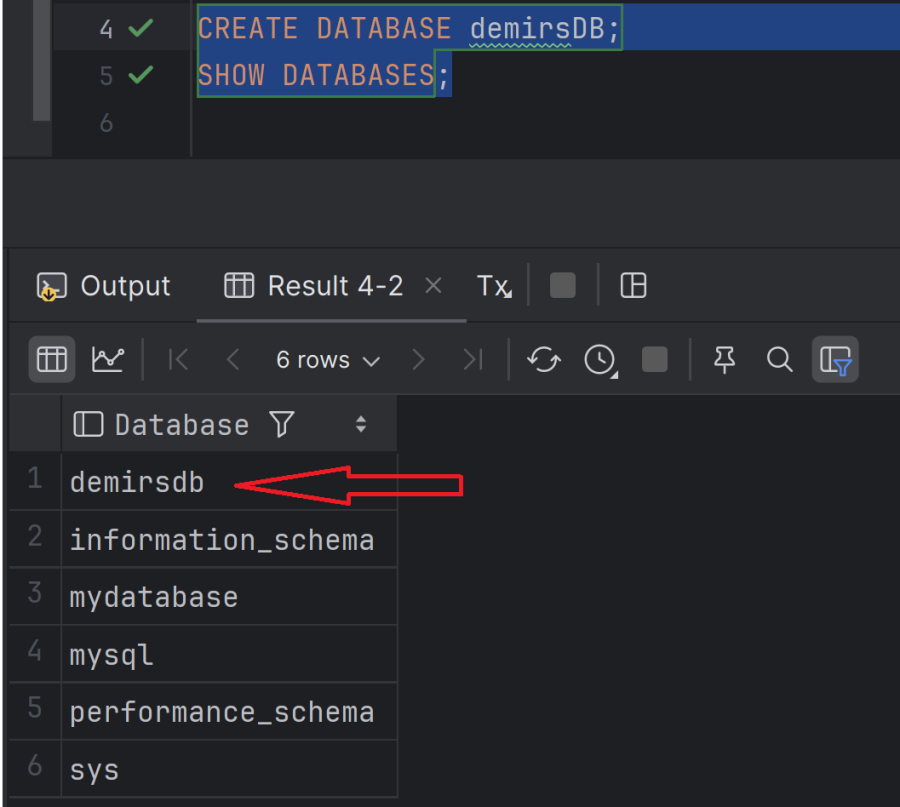
Task: Reload the result page data
Action: point(543,360)
